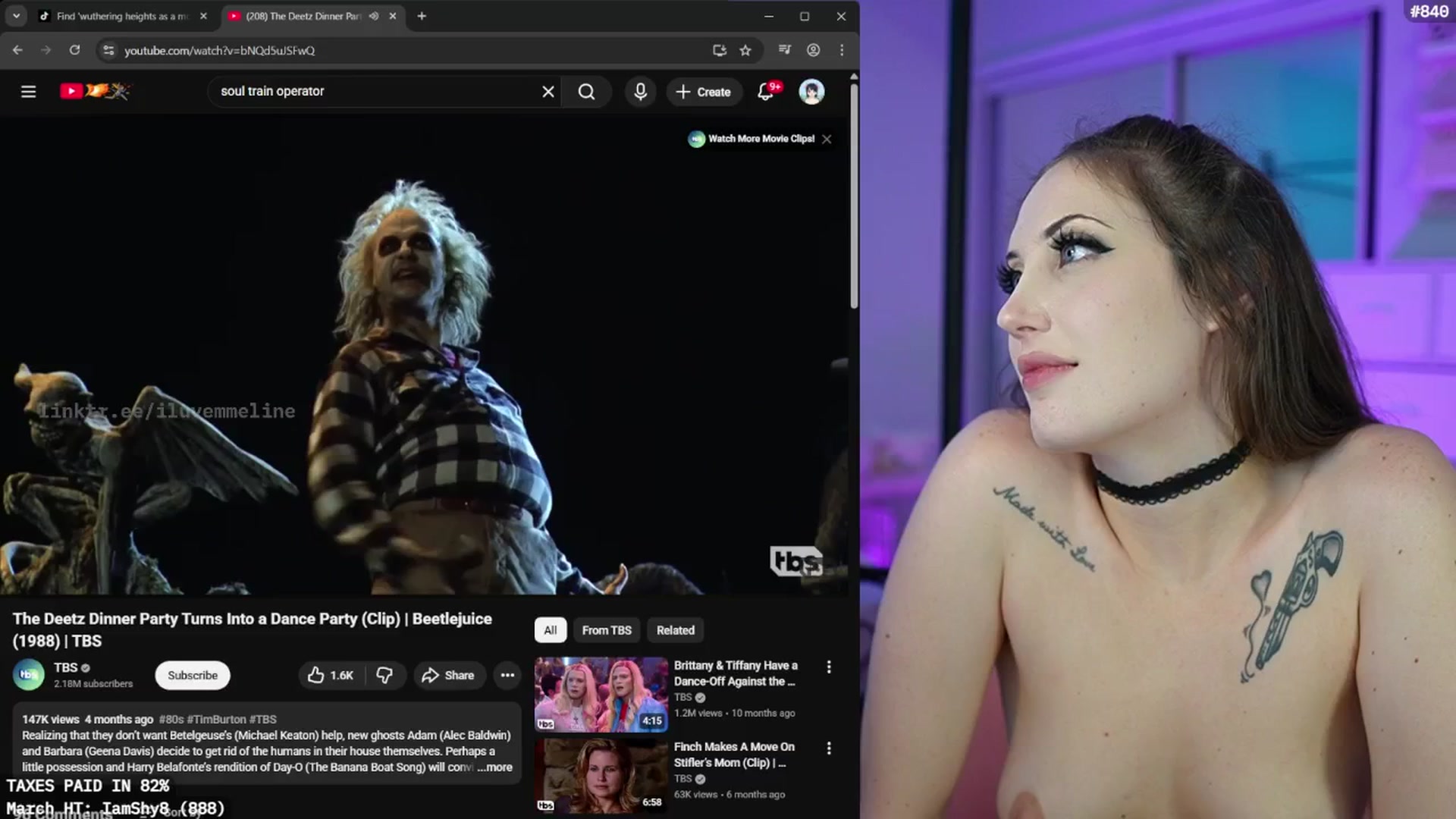Switch to the 'Find wuthering heights' TikTok tab

coord(121,16)
